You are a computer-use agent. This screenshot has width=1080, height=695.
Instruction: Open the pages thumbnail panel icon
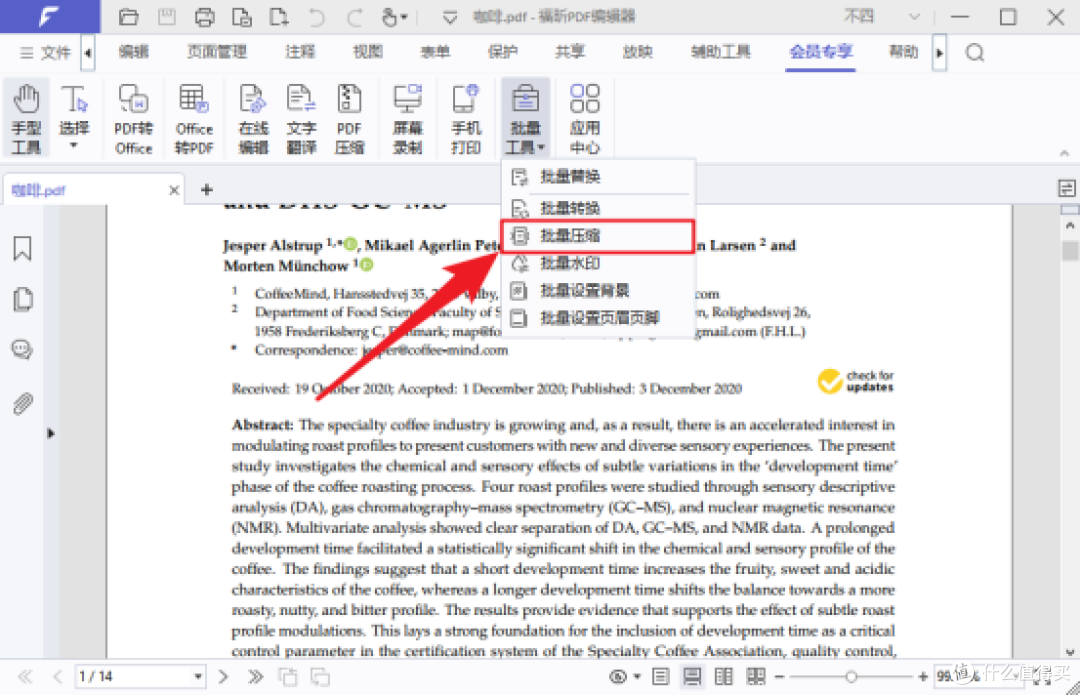coord(22,299)
